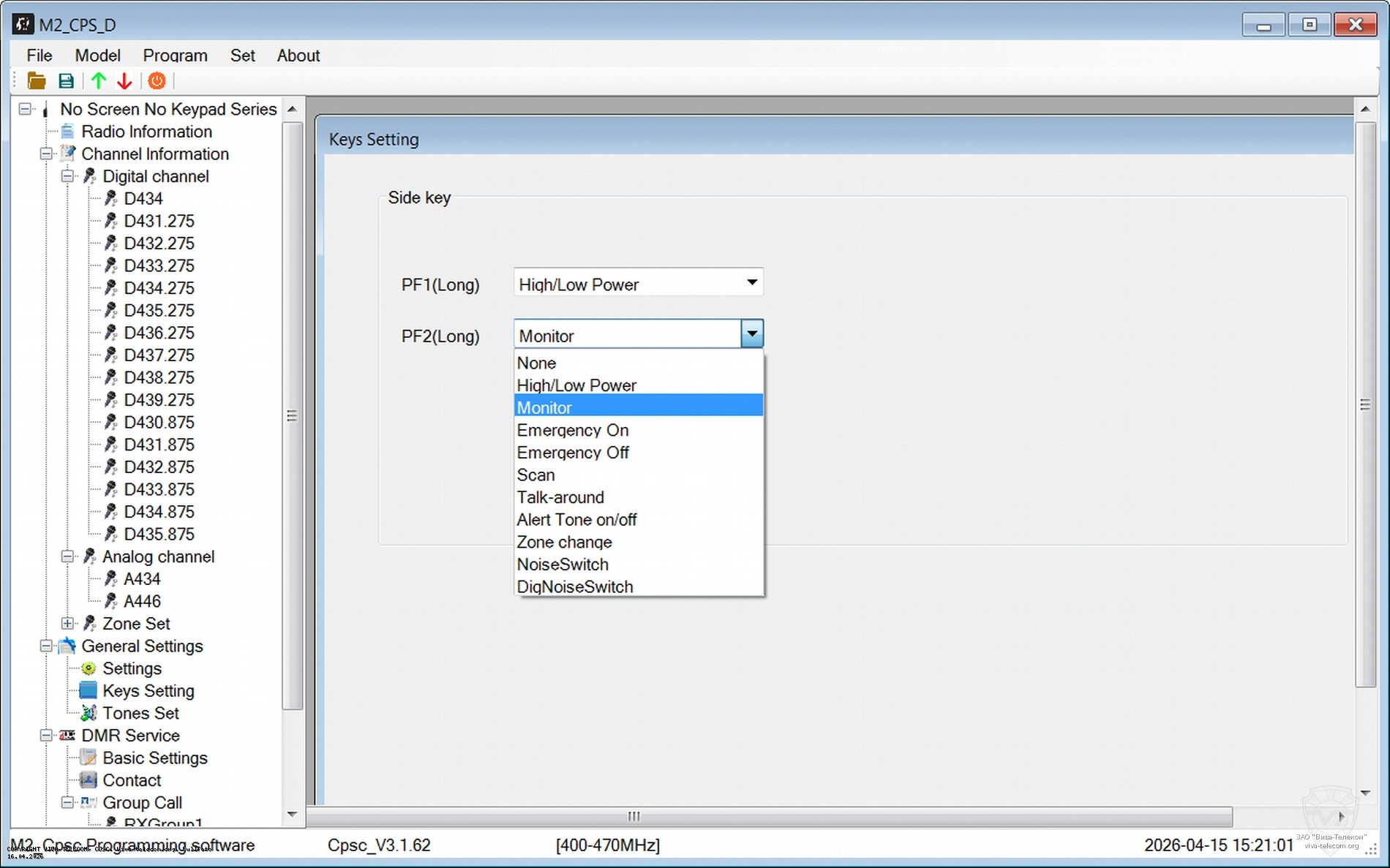The image size is (1390, 868).
Task: Choose Emergency On from the list
Action: (572, 430)
